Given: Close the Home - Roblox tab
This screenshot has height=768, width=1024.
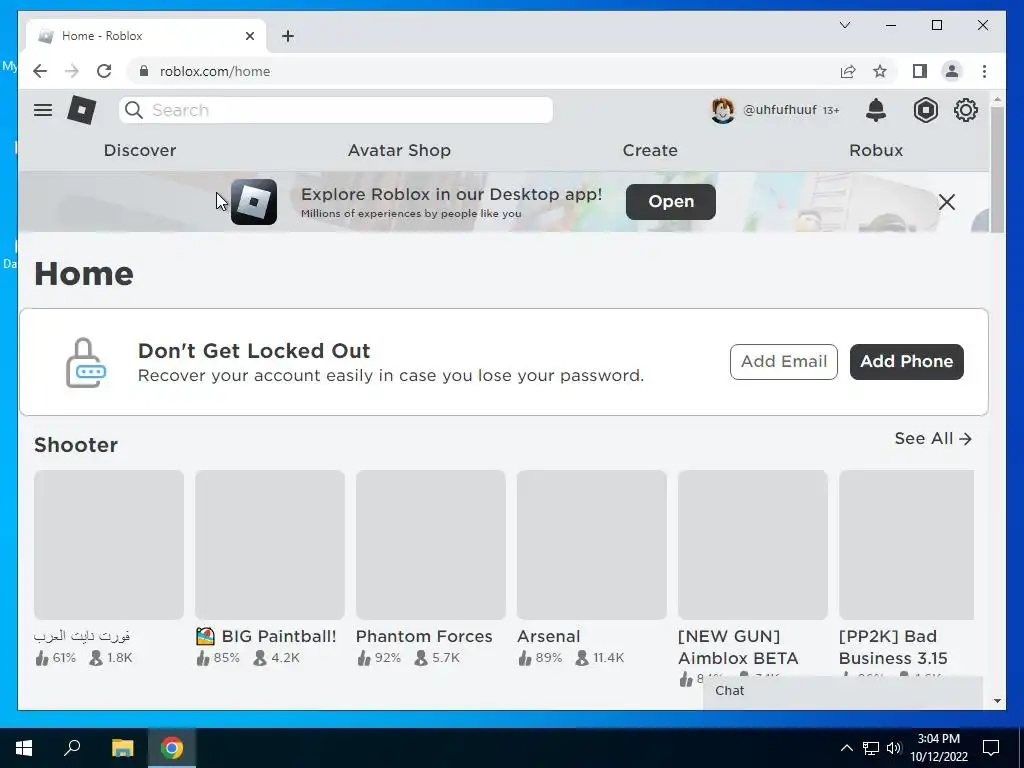Looking at the screenshot, I should [249, 36].
